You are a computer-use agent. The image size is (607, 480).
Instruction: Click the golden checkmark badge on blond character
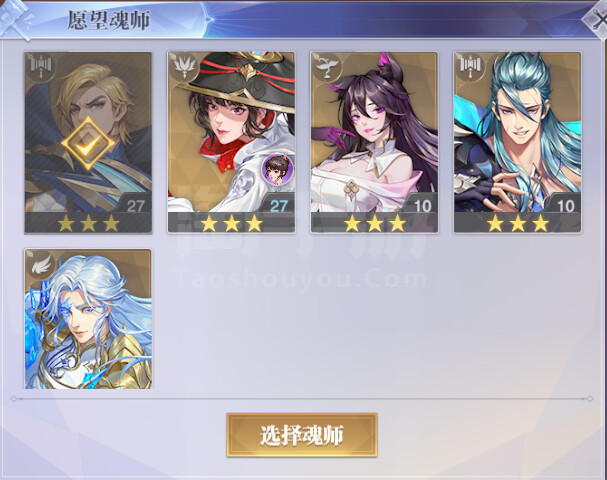point(88,144)
